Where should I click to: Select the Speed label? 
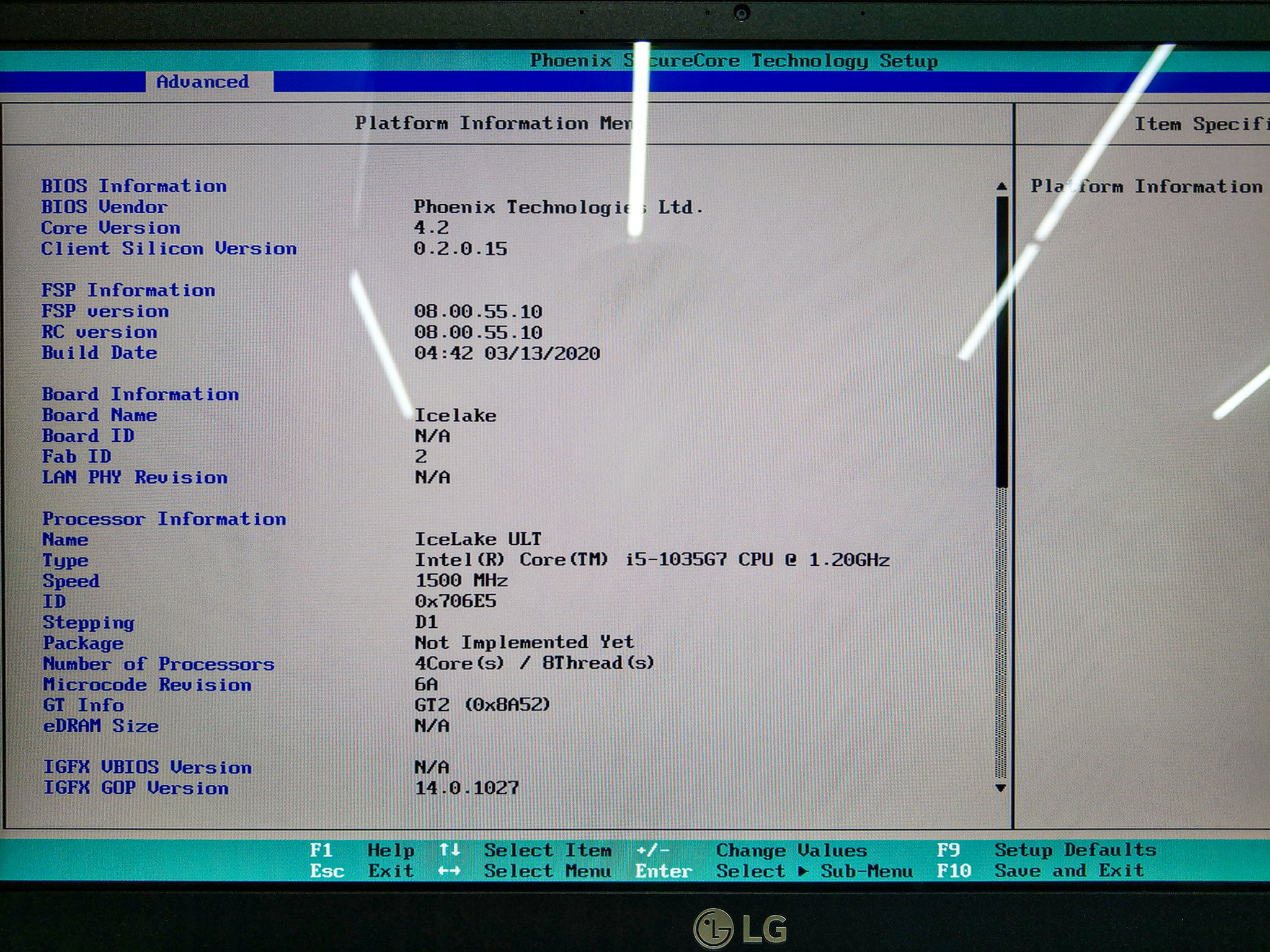click(x=71, y=581)
